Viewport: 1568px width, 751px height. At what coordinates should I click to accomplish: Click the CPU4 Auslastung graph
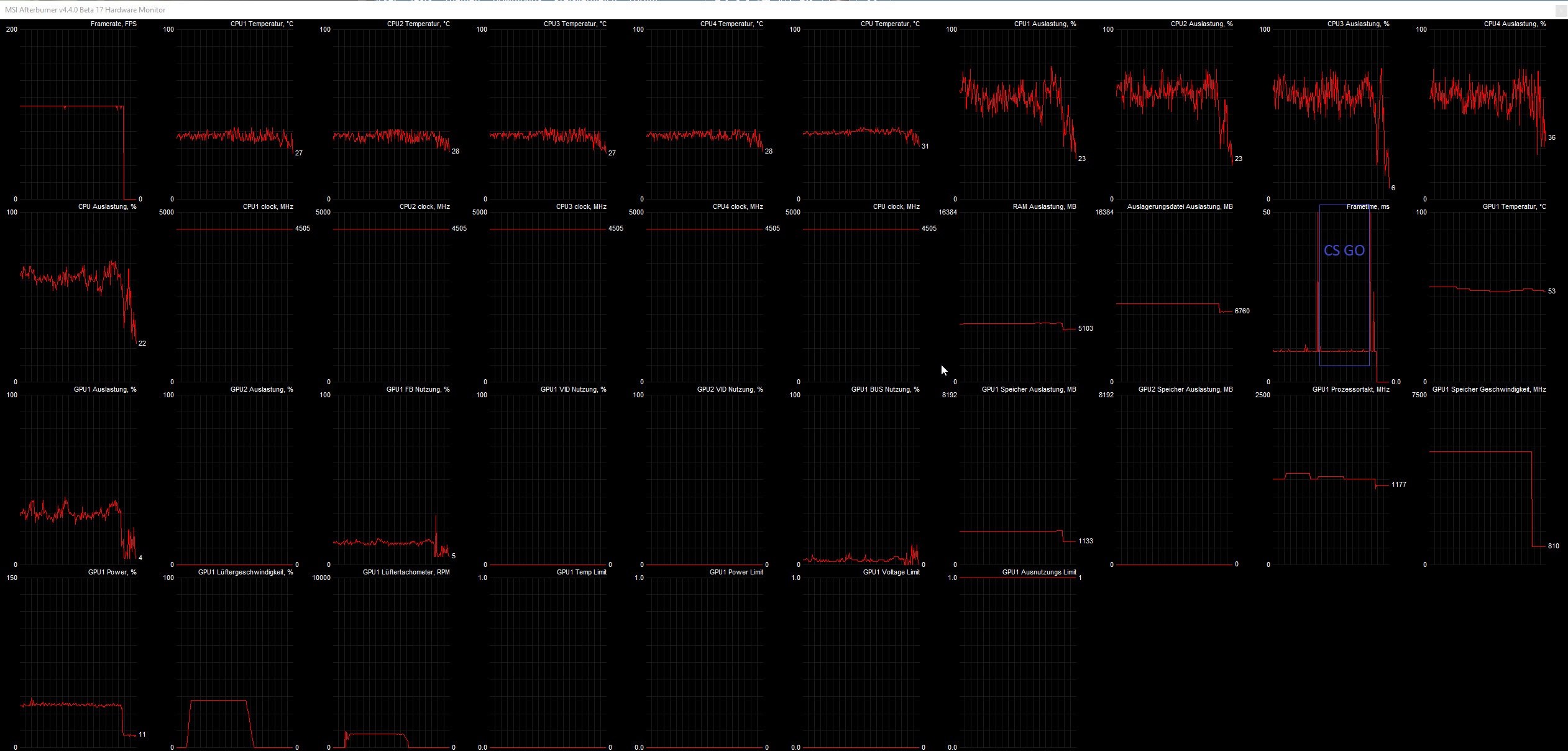tap(1487, 114)
